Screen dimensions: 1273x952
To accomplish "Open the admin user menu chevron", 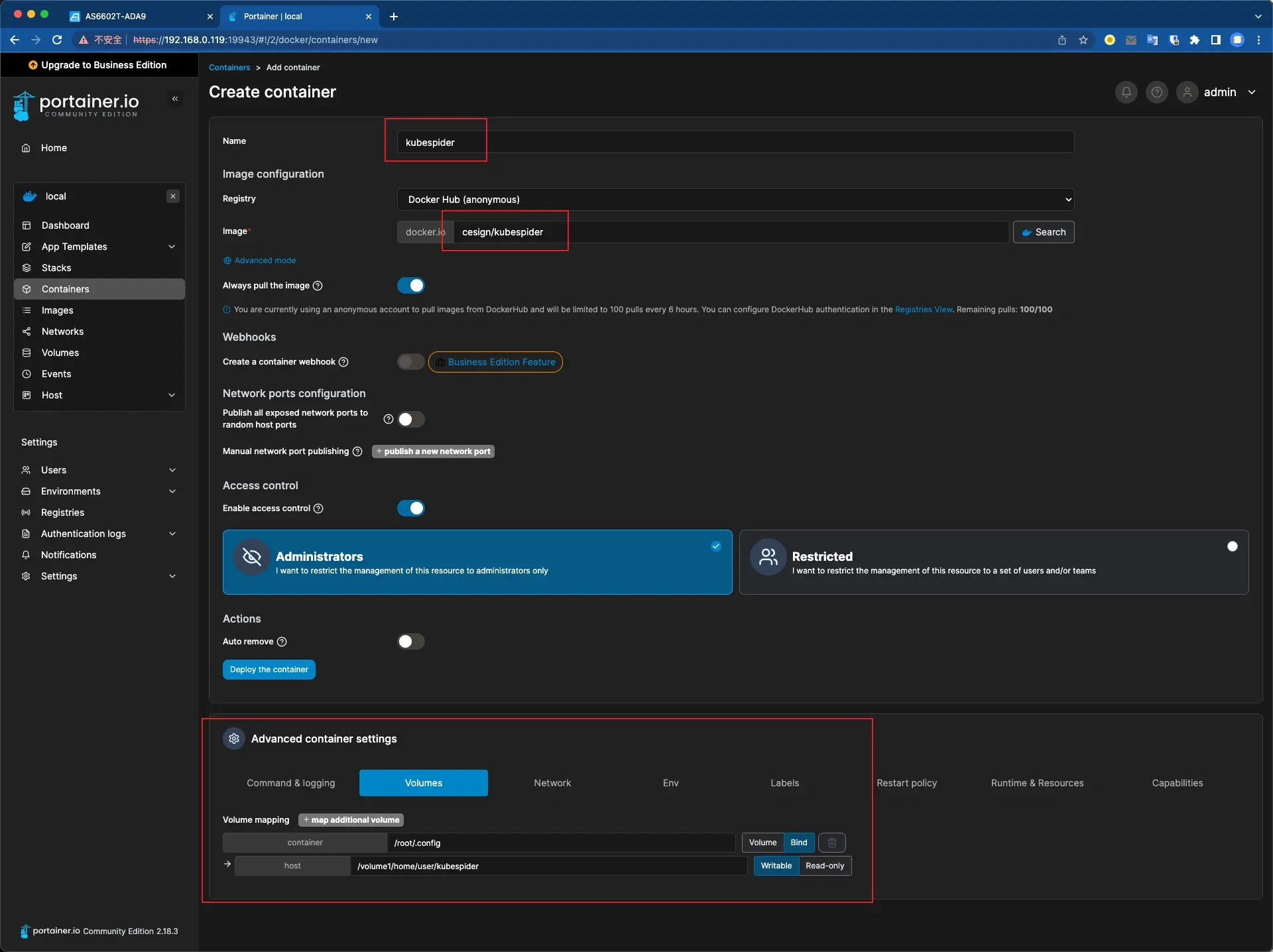I will coord(1252,92).
